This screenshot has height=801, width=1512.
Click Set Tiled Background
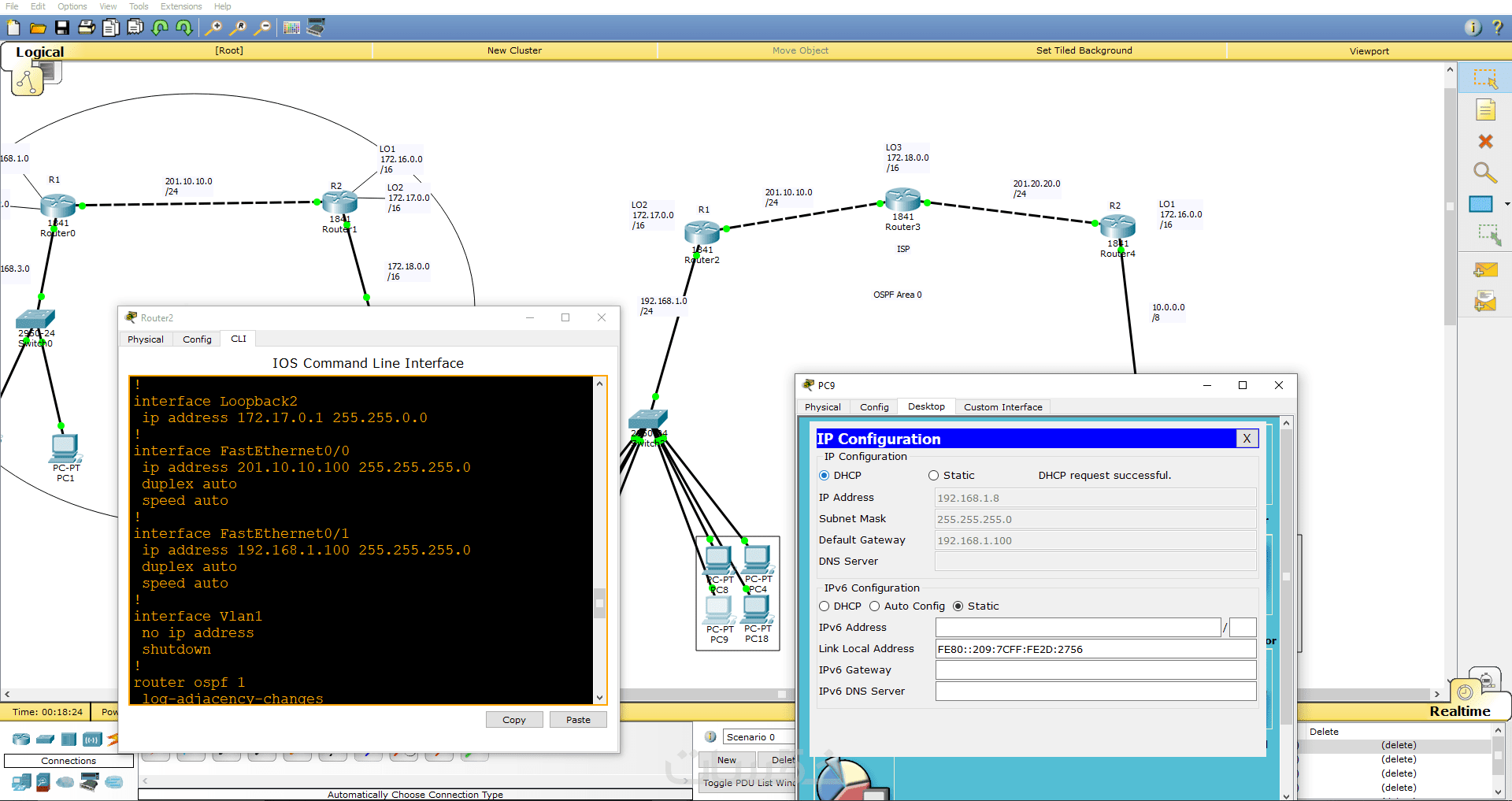coord(1084,50)
